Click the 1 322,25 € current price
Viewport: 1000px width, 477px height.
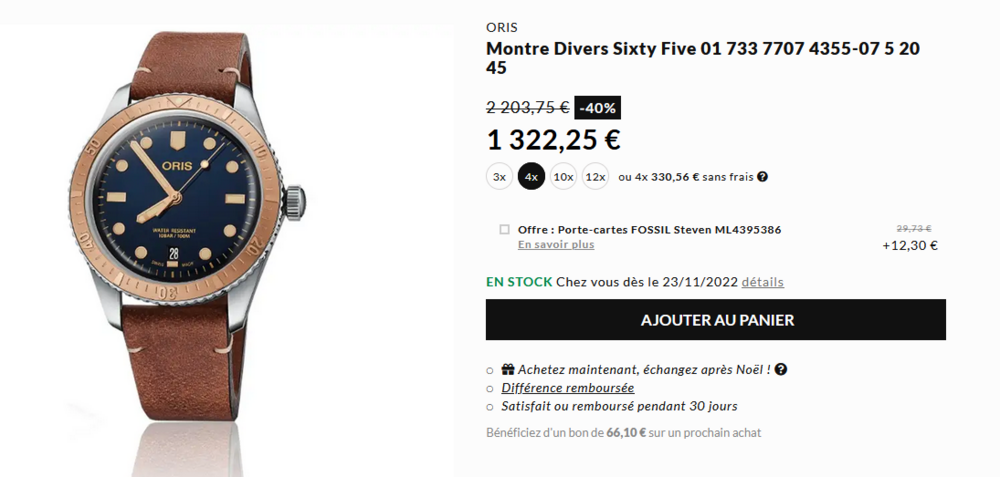coord(554,140)
